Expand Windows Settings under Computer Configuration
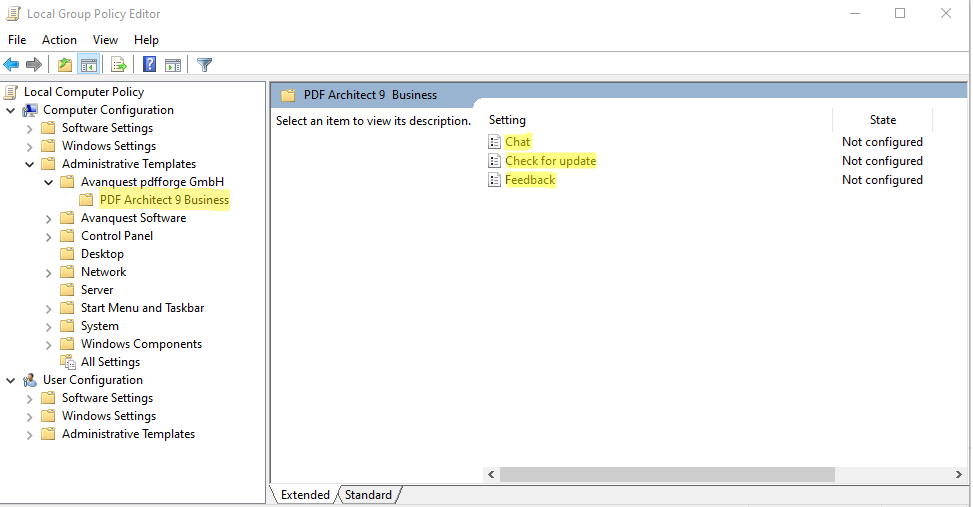 [x=29, y=147]
